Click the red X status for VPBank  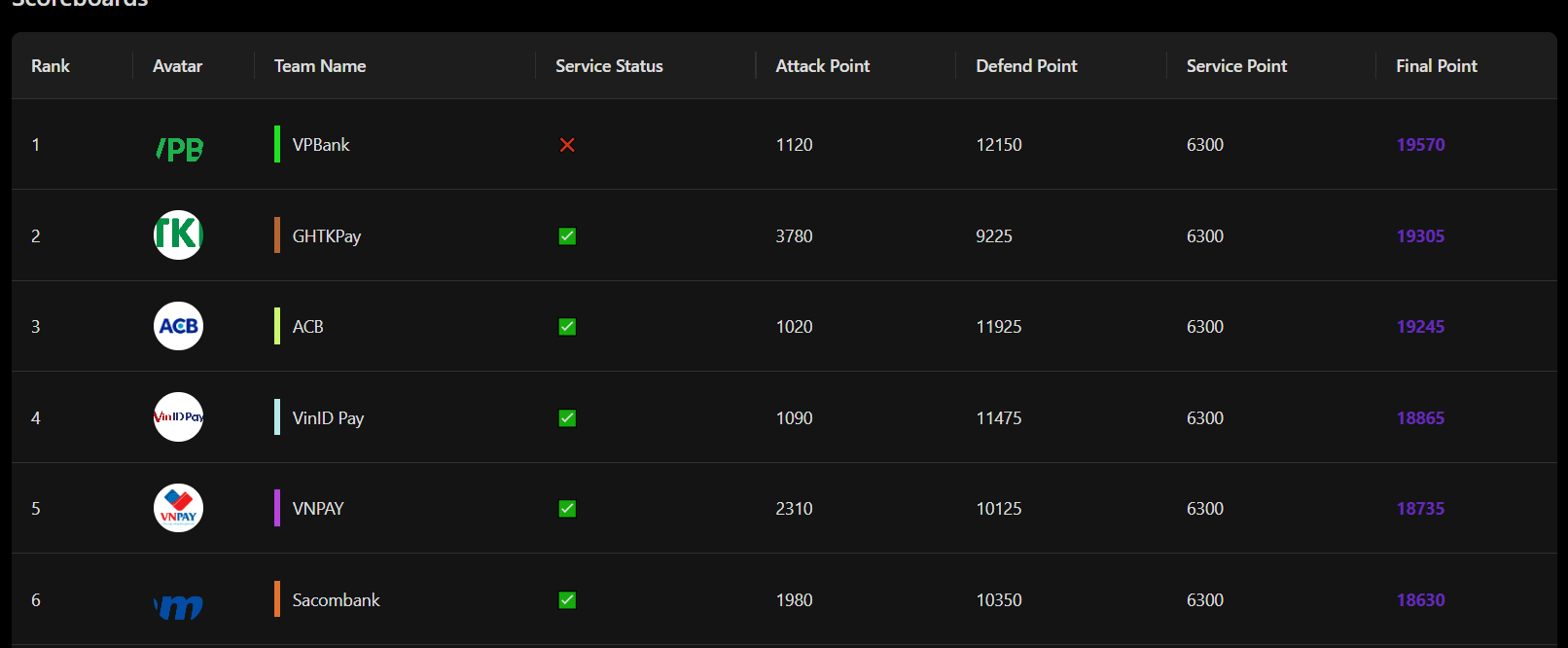(567, 145)
